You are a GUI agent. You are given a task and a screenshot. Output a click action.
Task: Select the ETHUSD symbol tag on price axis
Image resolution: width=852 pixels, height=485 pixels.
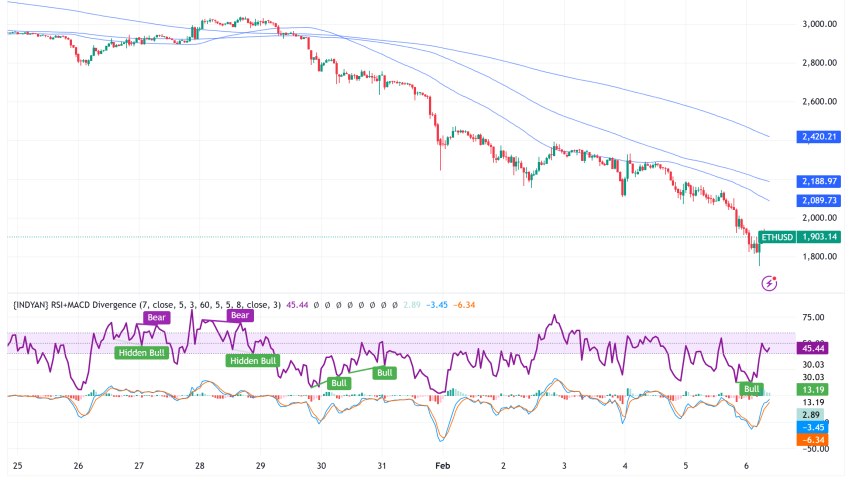[x=777, y=237]
